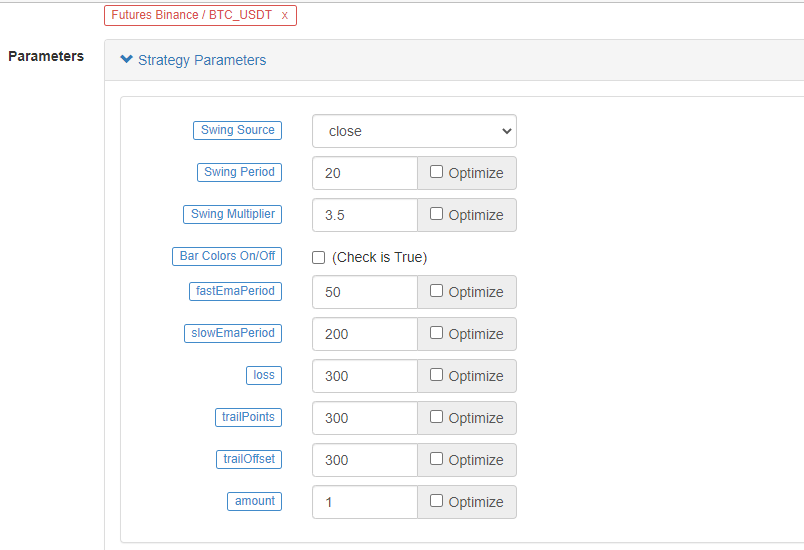
Task: Collapse the Strategy Parameters chevron
Action: pyautogui.click(x=126, y=60)
